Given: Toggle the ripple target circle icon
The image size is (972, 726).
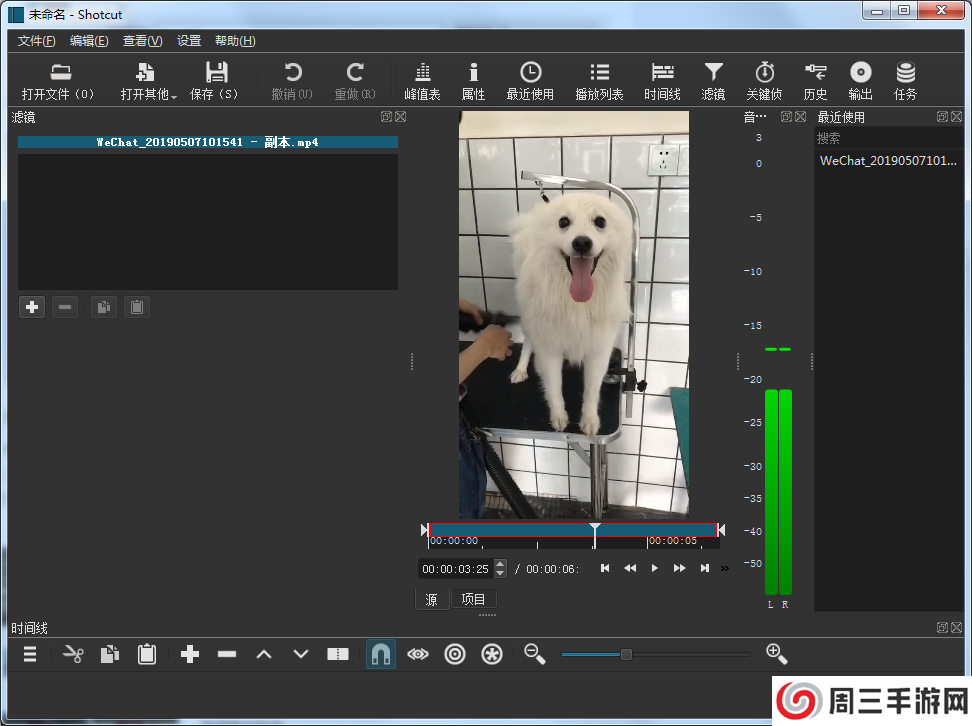Looking at the screenshot, I should click(x=455, y=654).
